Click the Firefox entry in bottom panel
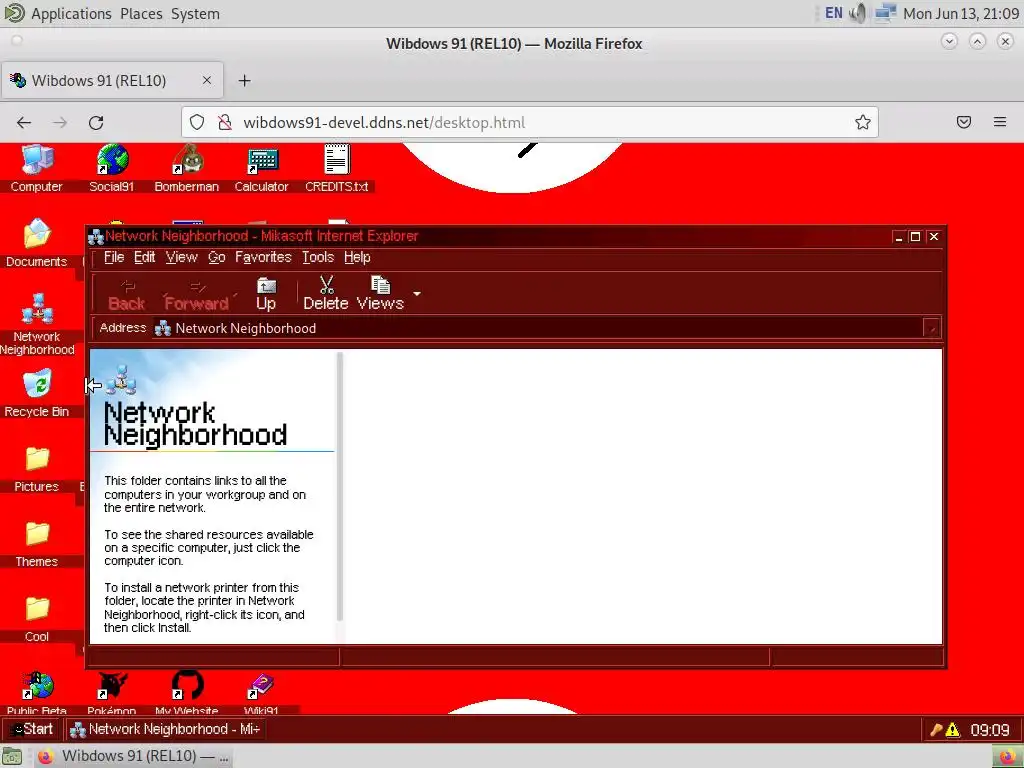The image size is (1024, 768). 133,756
